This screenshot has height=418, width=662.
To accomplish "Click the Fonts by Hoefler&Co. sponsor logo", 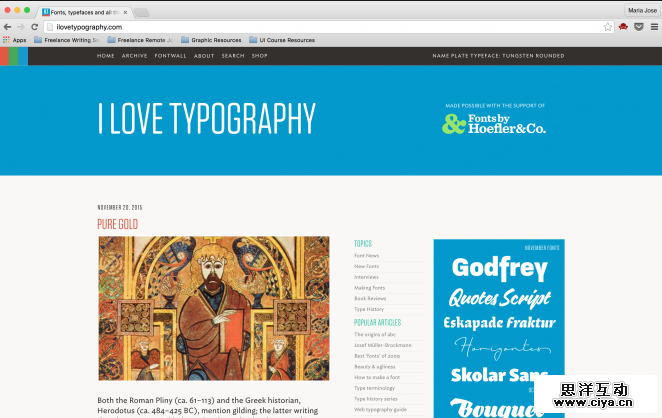I will (494, 124).
